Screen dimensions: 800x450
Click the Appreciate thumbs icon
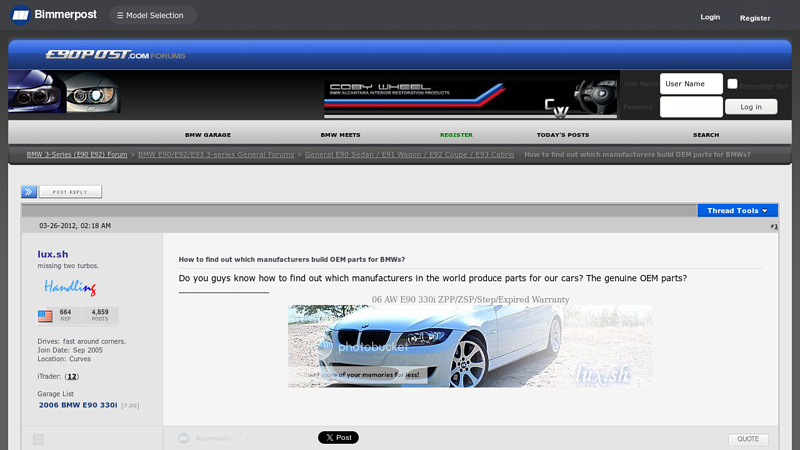point(184,438)
